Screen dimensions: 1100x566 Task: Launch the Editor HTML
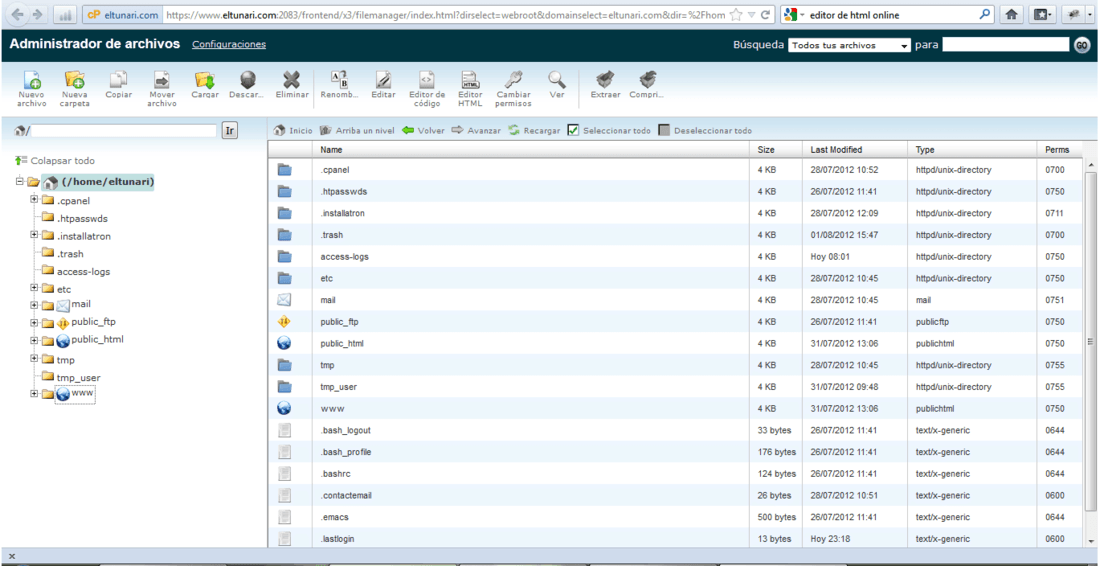470,88
